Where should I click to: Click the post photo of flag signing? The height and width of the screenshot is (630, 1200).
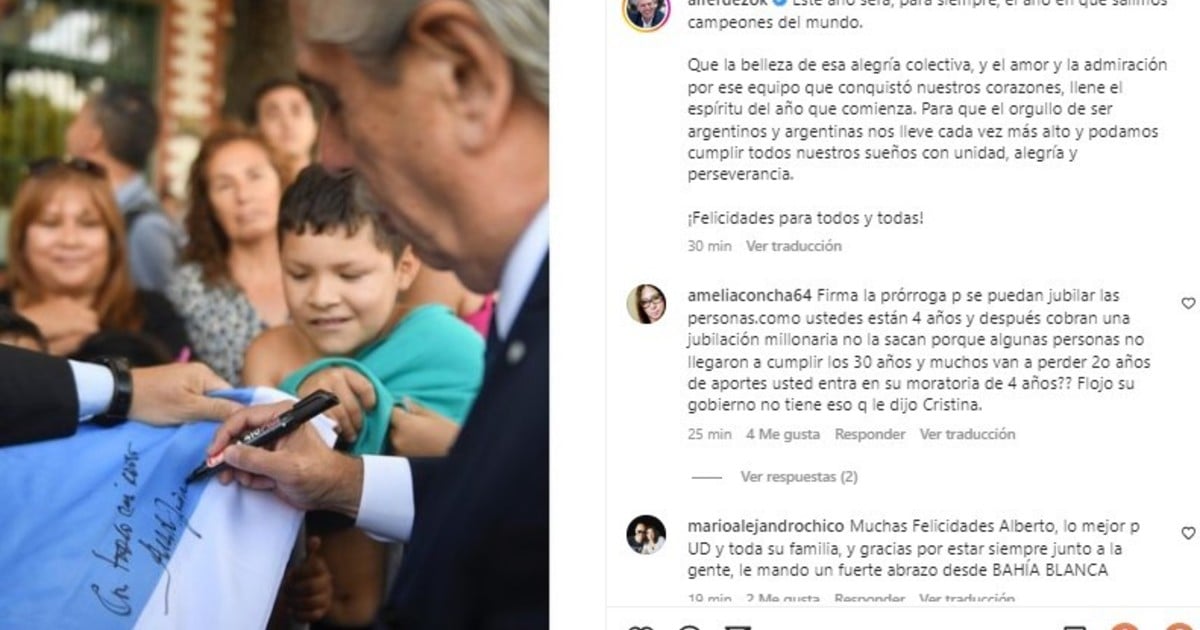(274, 315)
